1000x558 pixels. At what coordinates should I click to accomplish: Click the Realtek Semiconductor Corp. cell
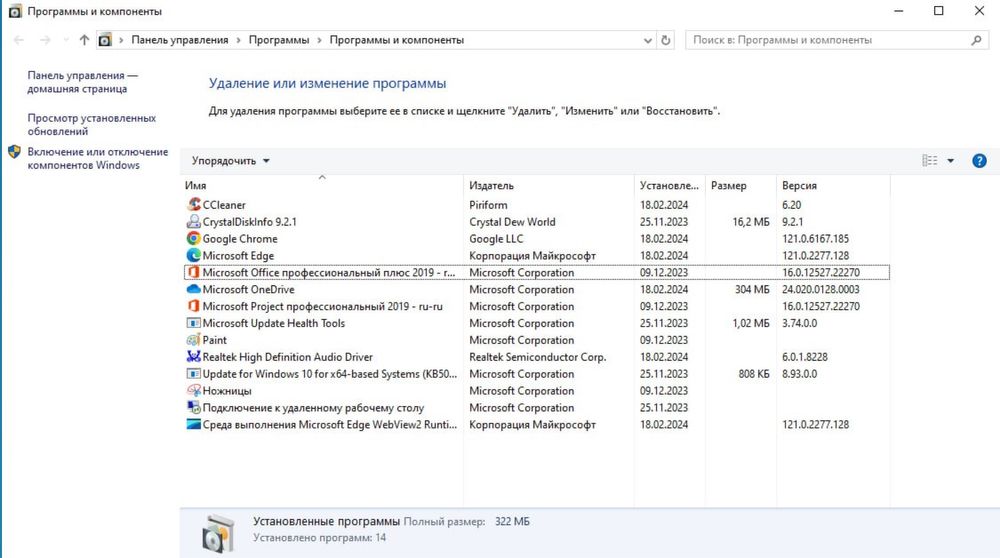coord(538,357)
